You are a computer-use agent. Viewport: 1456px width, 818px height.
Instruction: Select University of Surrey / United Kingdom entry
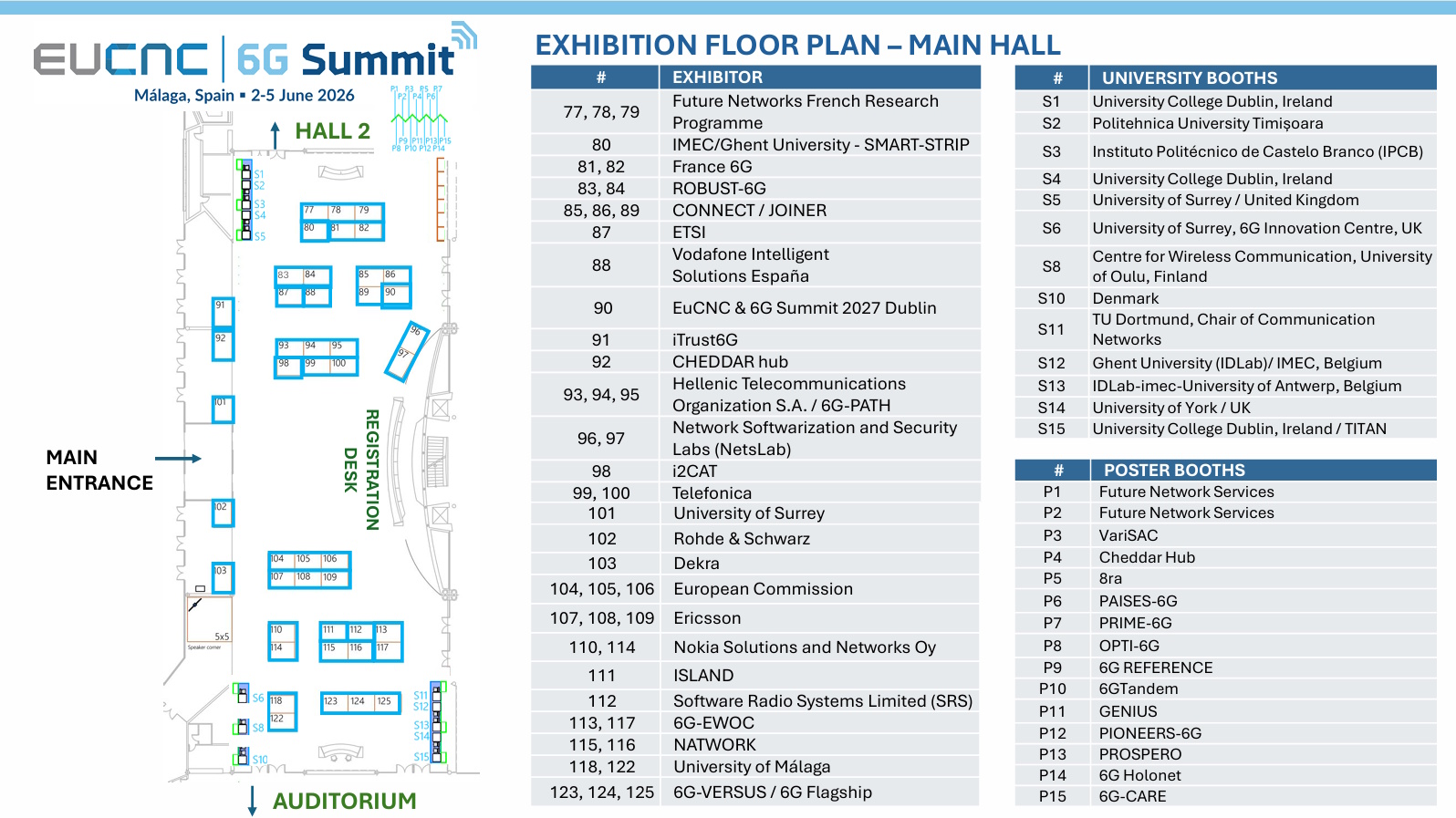[1225, 200]
